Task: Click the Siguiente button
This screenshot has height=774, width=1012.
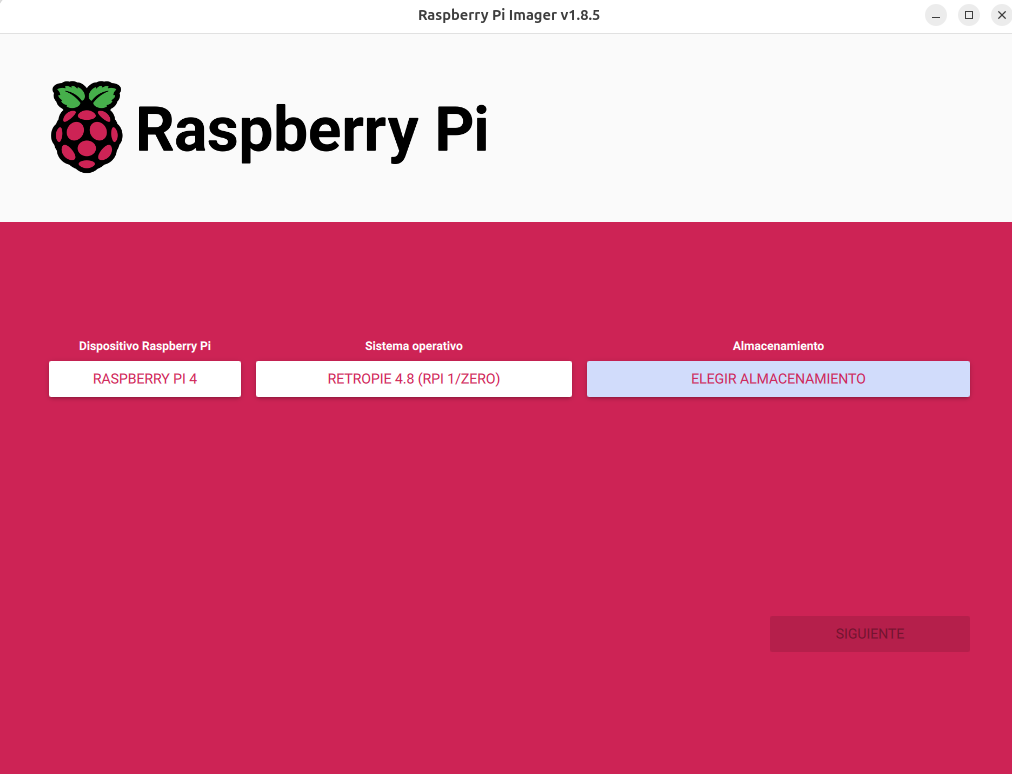Action: click(869, 634)
